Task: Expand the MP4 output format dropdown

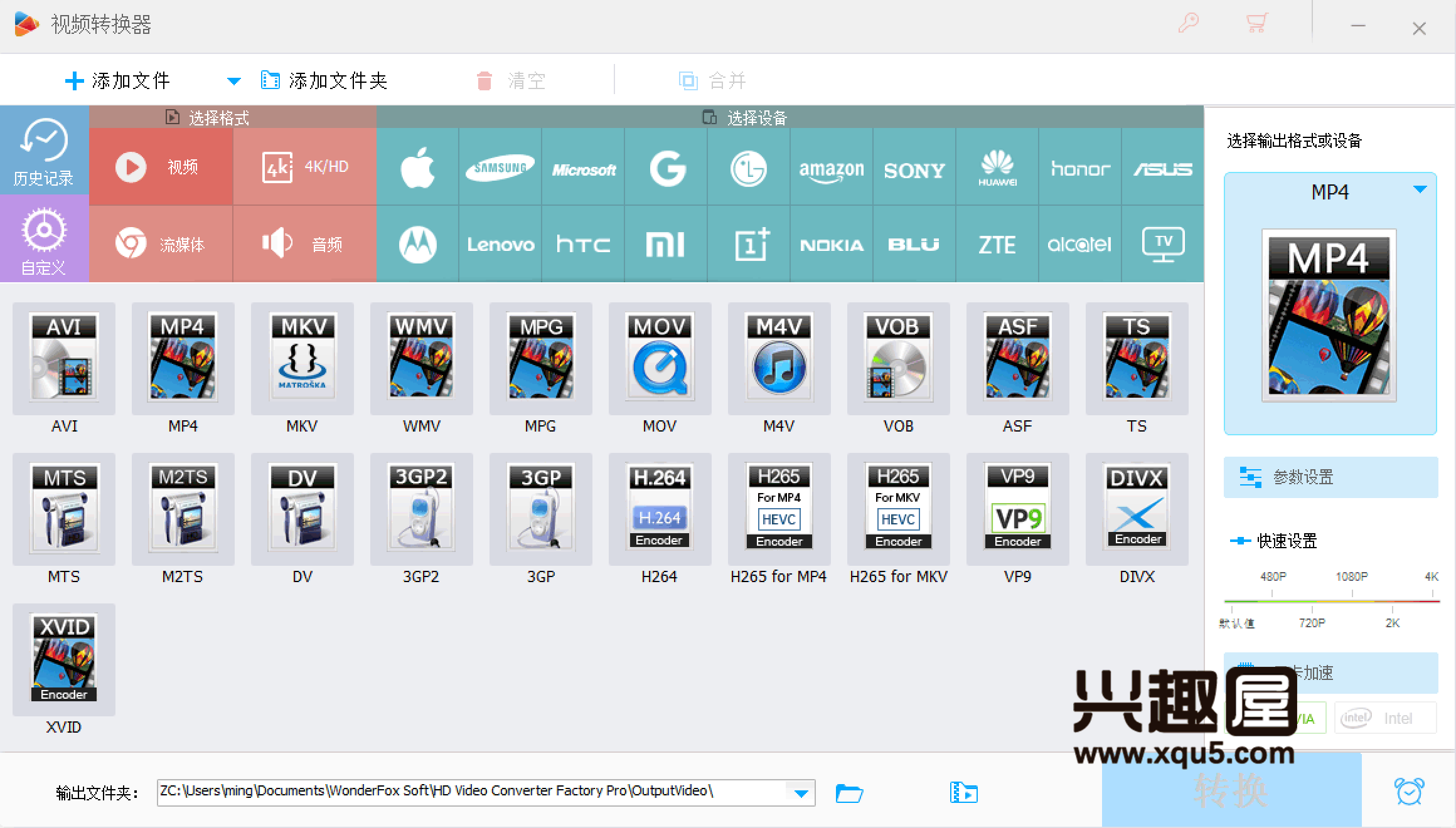Action: point(1420,189)
